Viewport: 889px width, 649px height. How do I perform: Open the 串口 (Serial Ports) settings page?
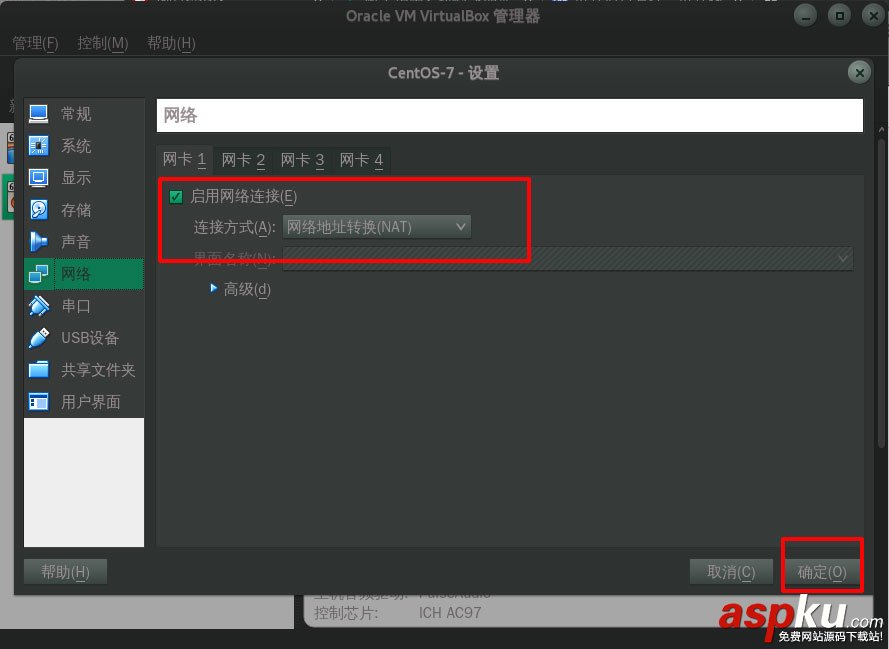point(62,305)
